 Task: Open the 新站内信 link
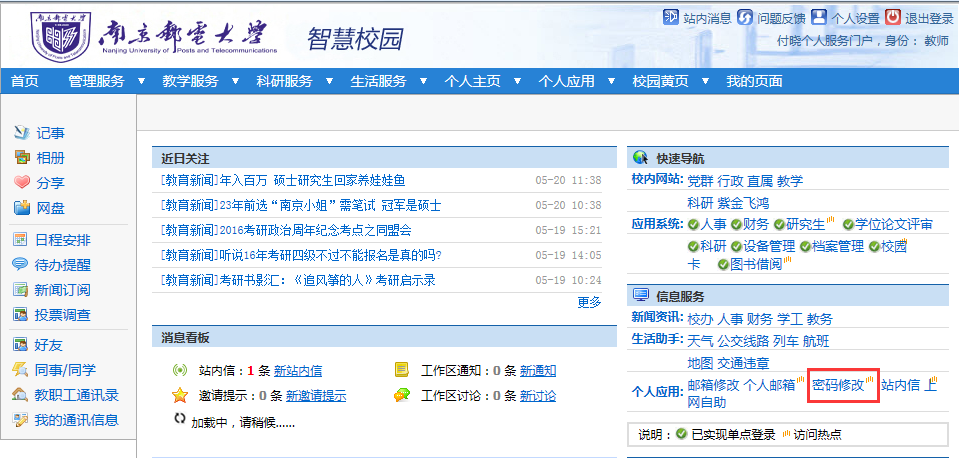tap(298, 370)
